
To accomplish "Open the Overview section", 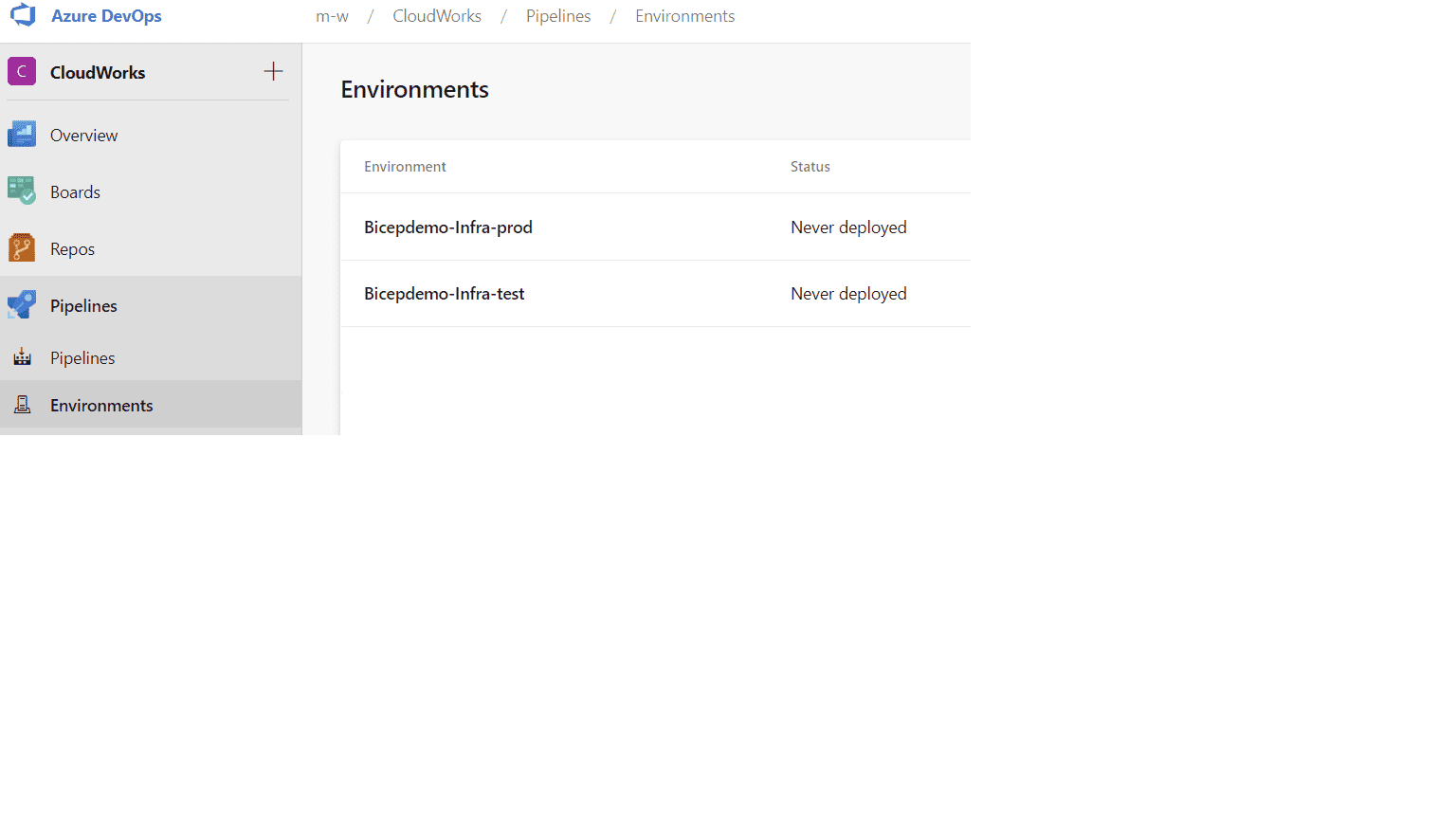I will pyautogui.click(x=84, y=136).
